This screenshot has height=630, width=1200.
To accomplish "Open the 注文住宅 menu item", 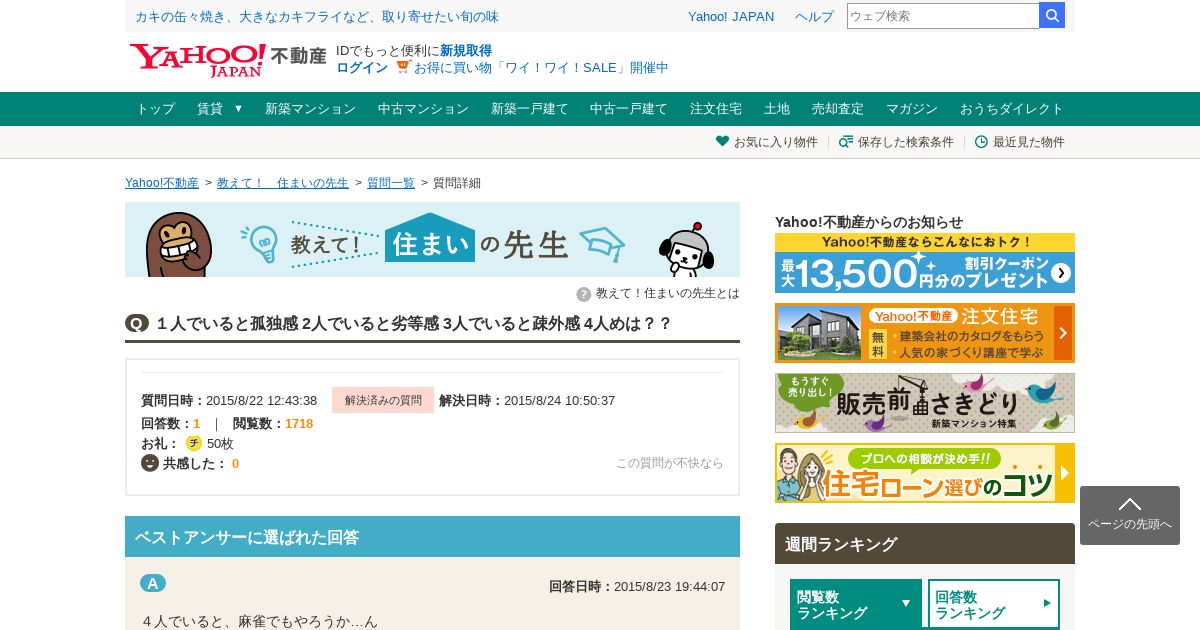I will pos(716,109).
